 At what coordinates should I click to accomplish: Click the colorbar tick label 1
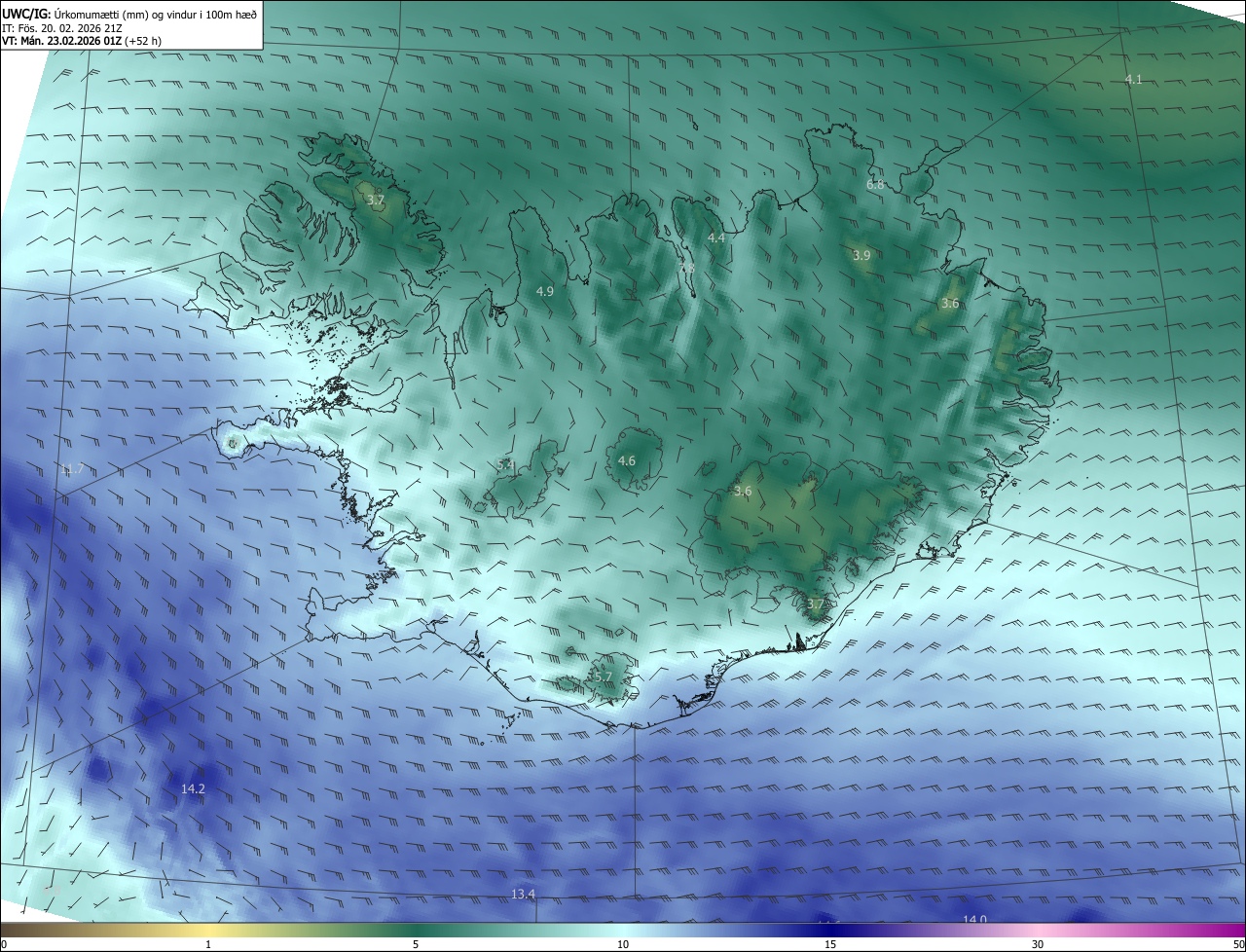point(208,944)
